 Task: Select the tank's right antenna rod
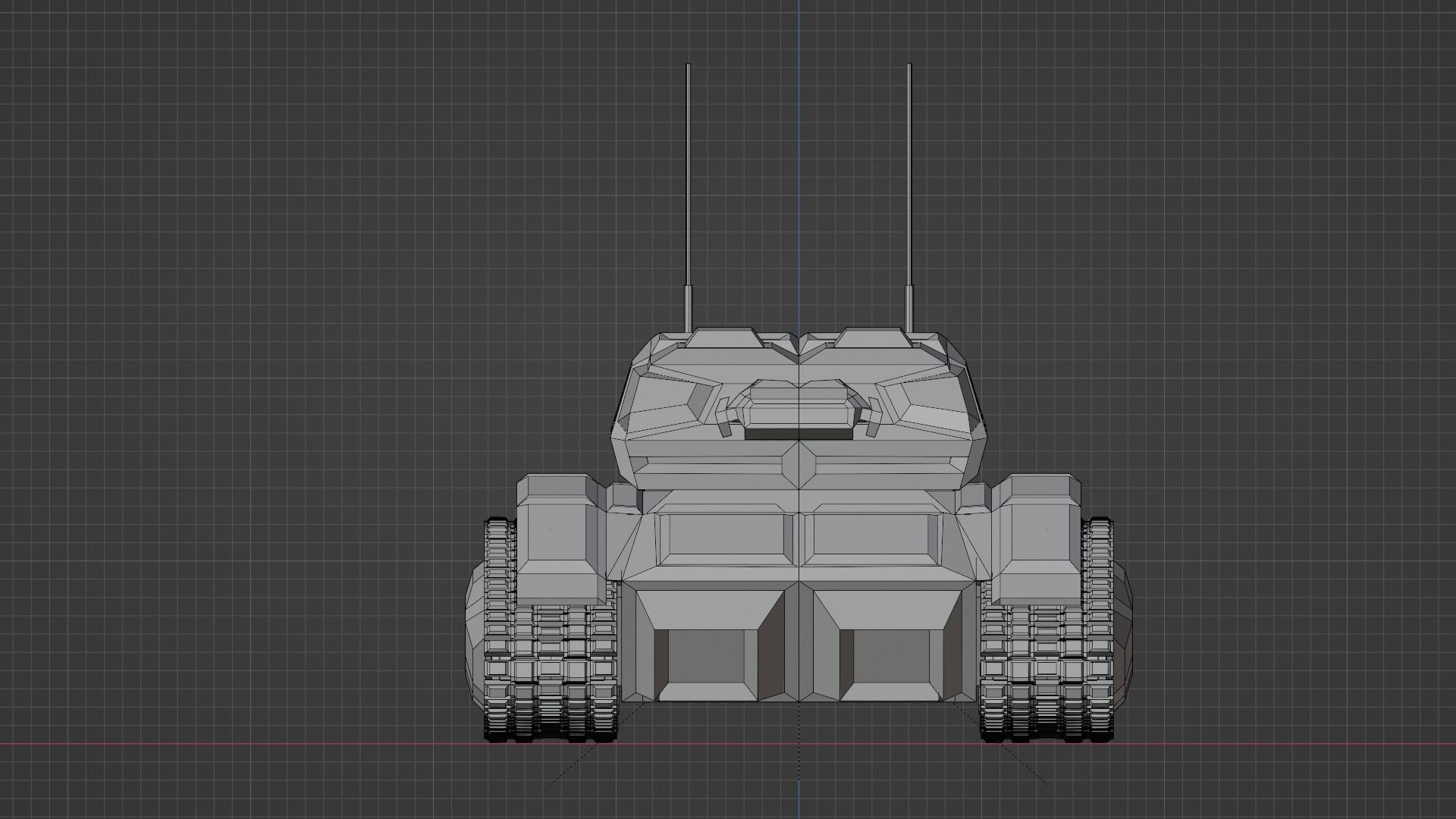pos(909,197)
